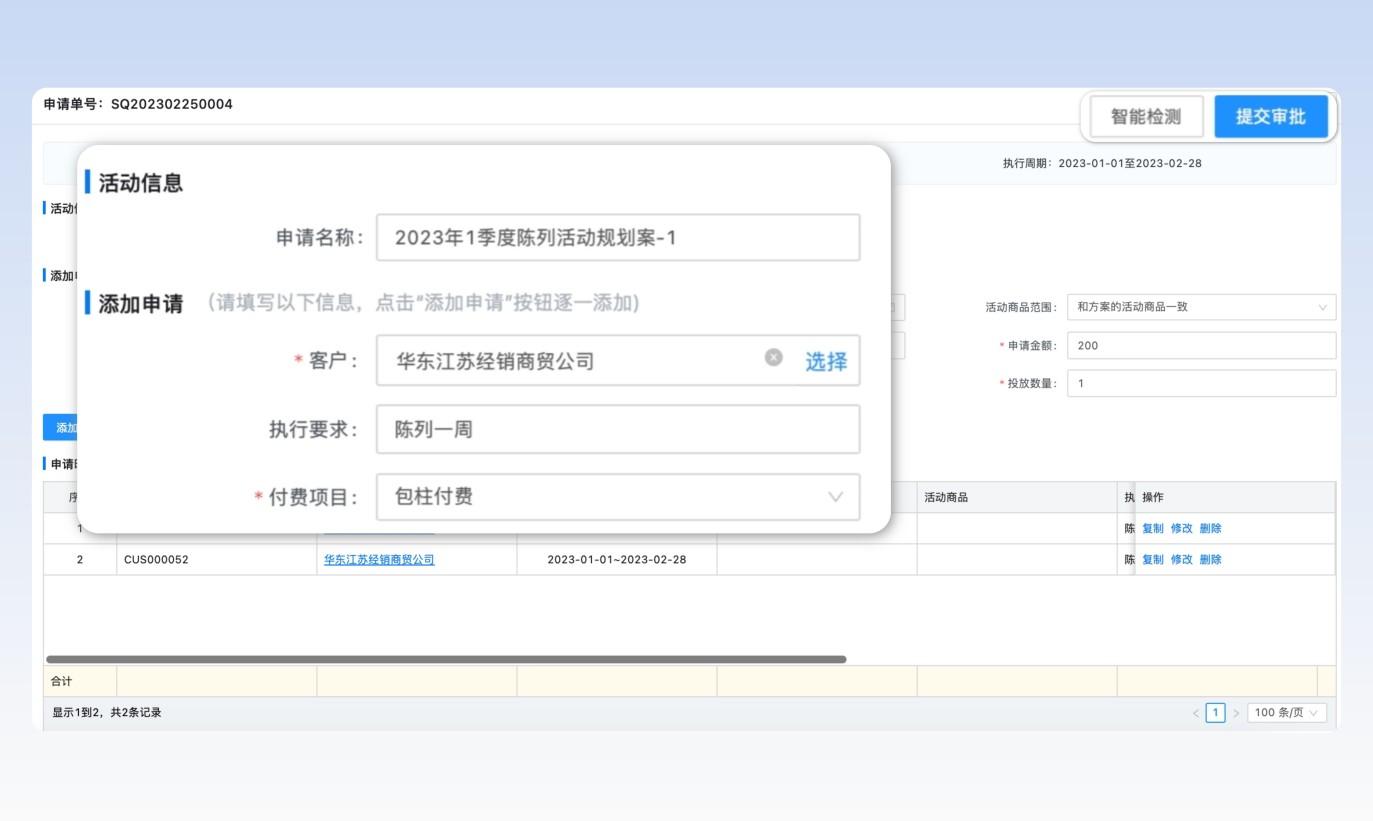Open the 付费项目 dropdown via its chevron arrow
The height and width of the screenshot is (821, 1373).
coord(836,497)
